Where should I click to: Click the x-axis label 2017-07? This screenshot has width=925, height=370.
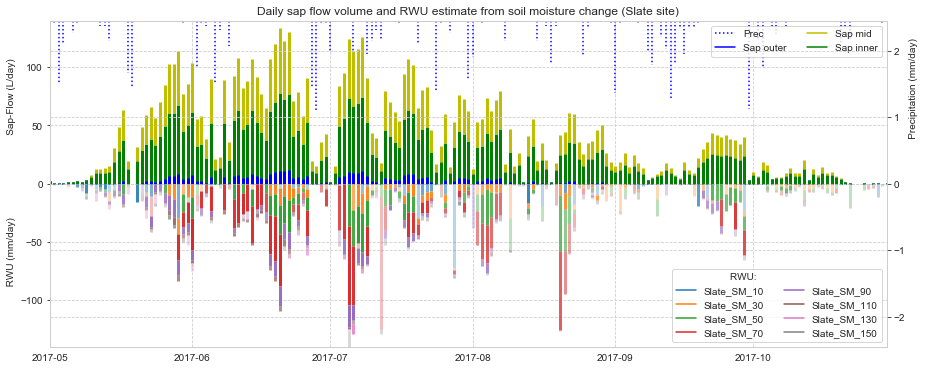pyautogui.click(x=330, y=358)
